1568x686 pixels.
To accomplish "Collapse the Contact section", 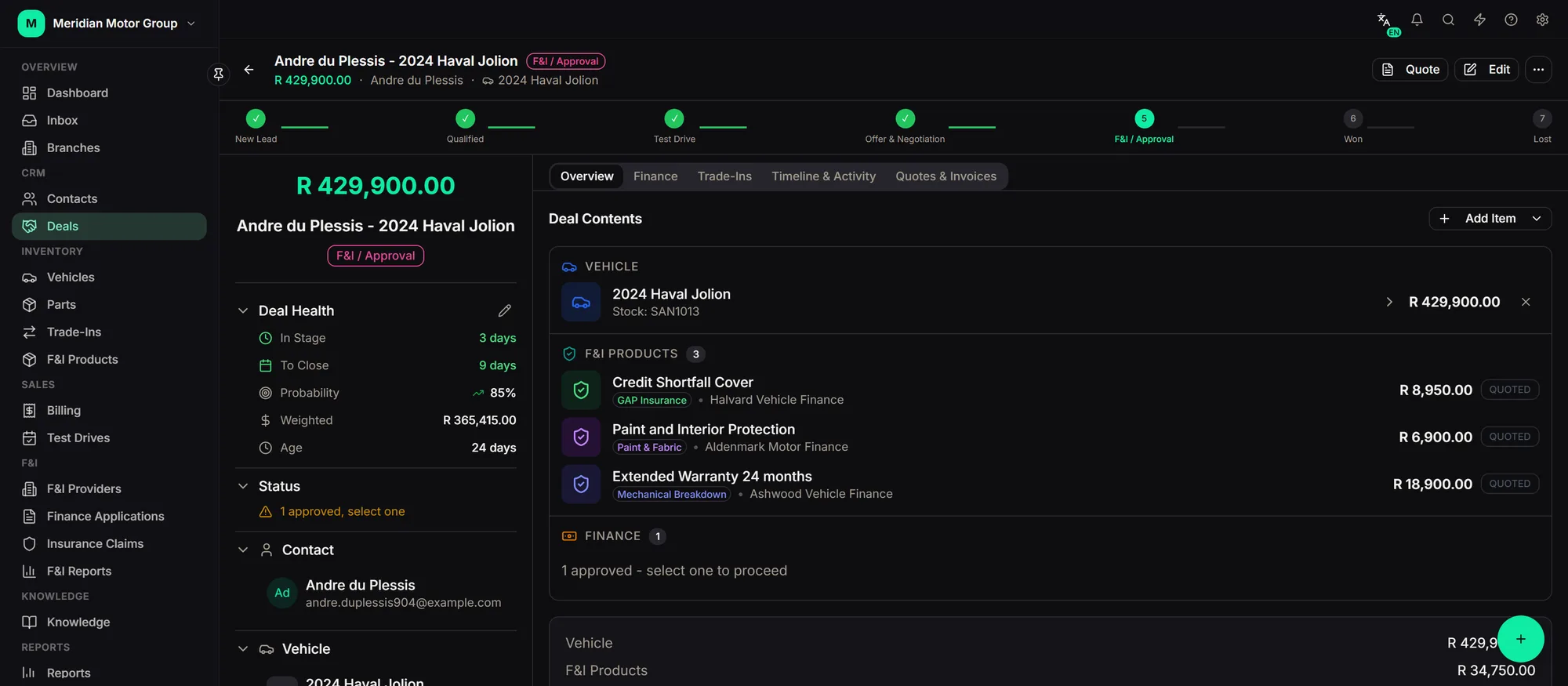I will (243, 550).
